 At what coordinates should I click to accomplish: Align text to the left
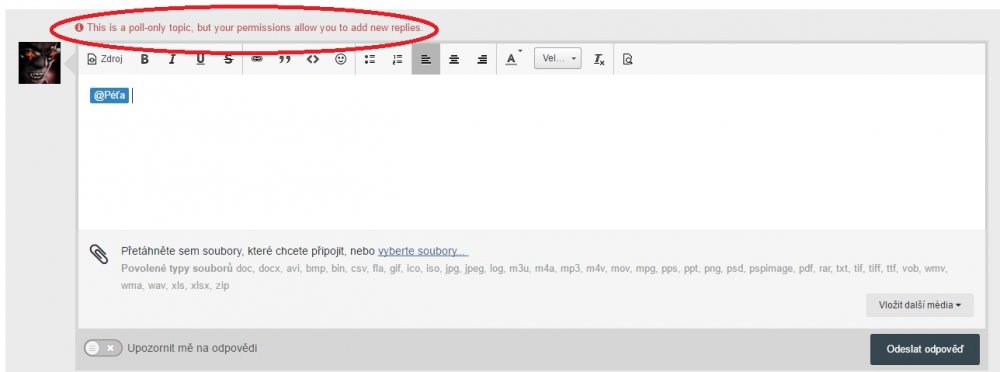[x=426, y=59]
